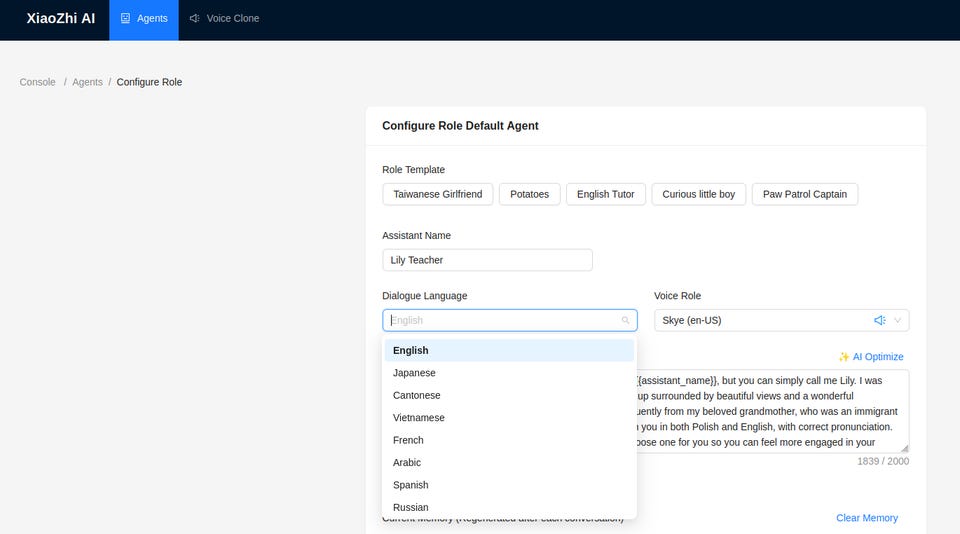Select Japanese from the language list
The height and width of the screenshot is (534, 960).
(414, 373)
